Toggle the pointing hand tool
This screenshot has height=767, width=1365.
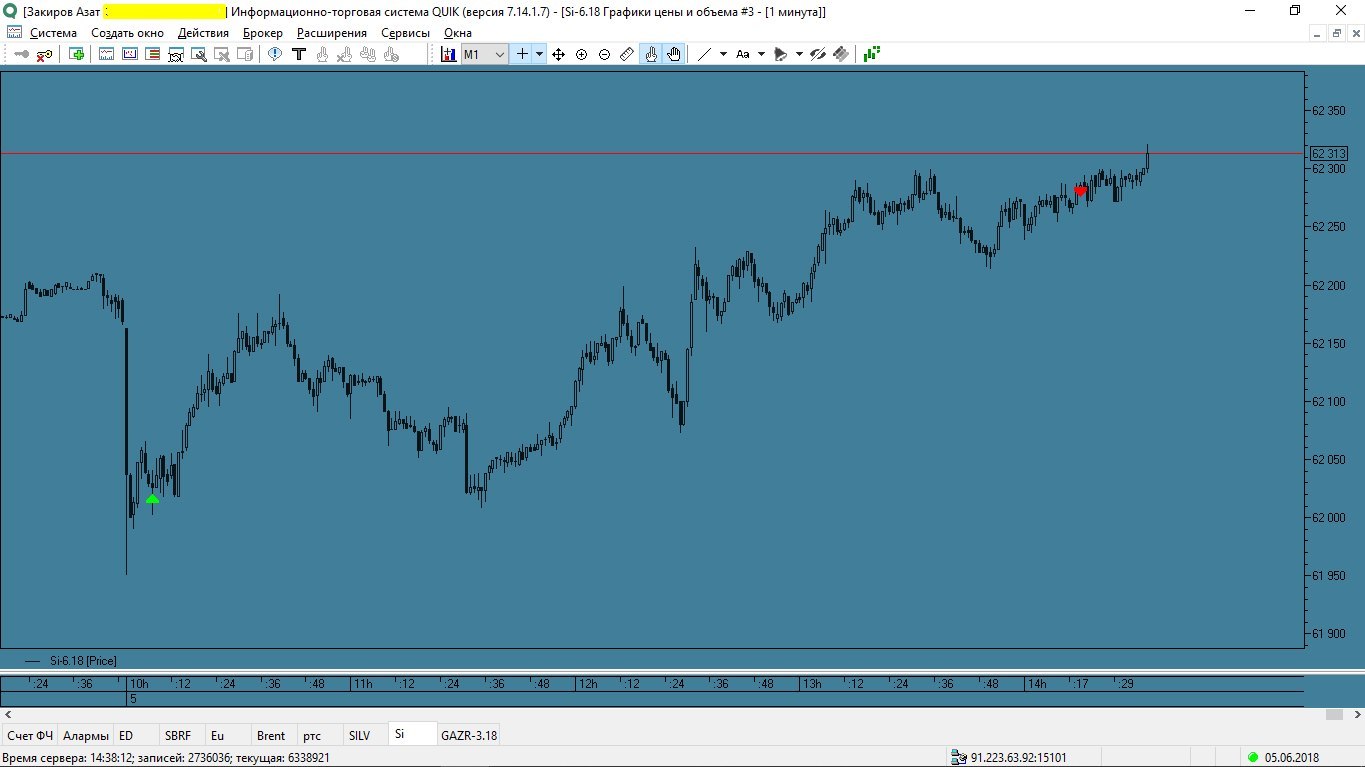click(x=651, y=54)
